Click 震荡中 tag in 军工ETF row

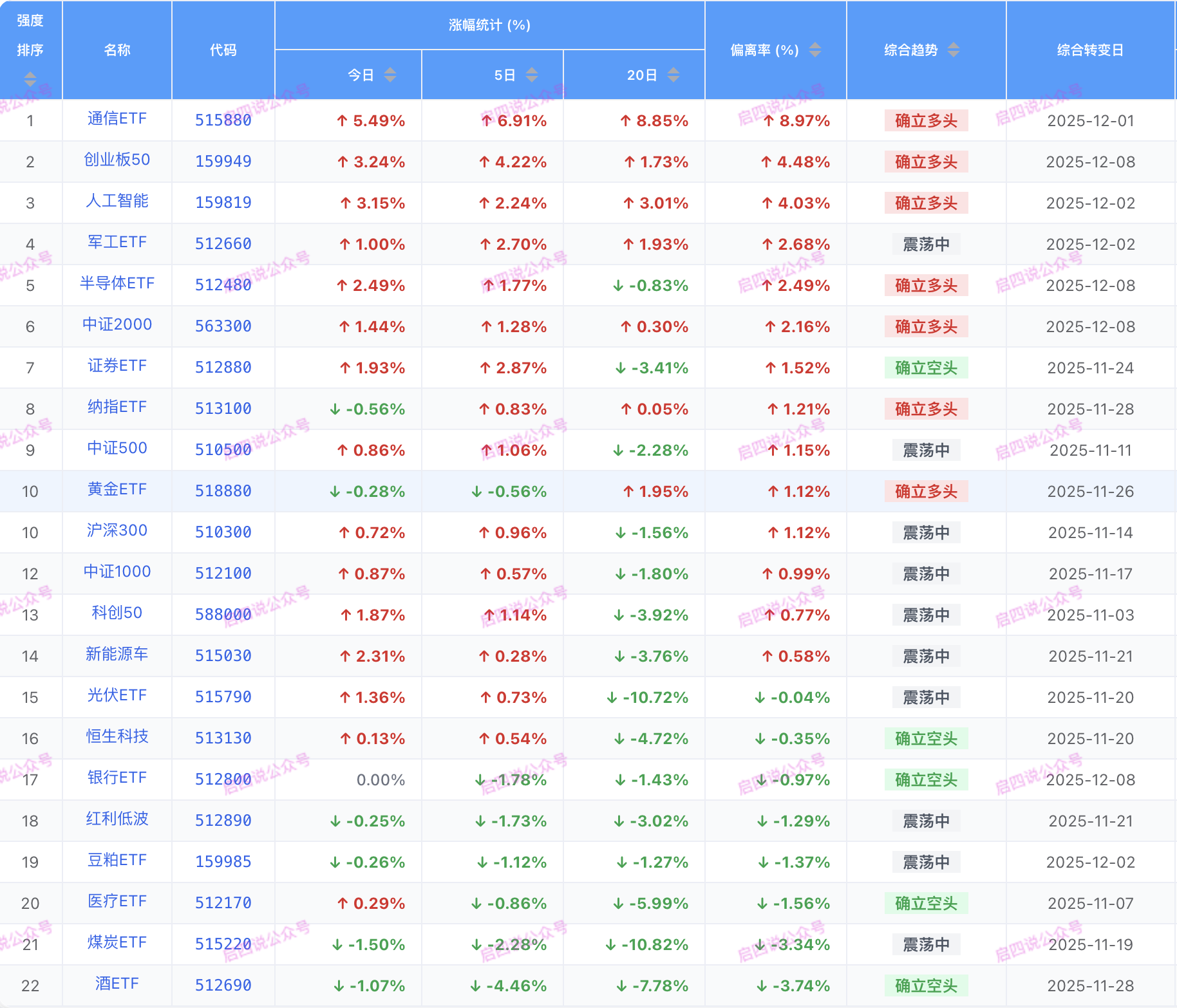tap(926, 245)
